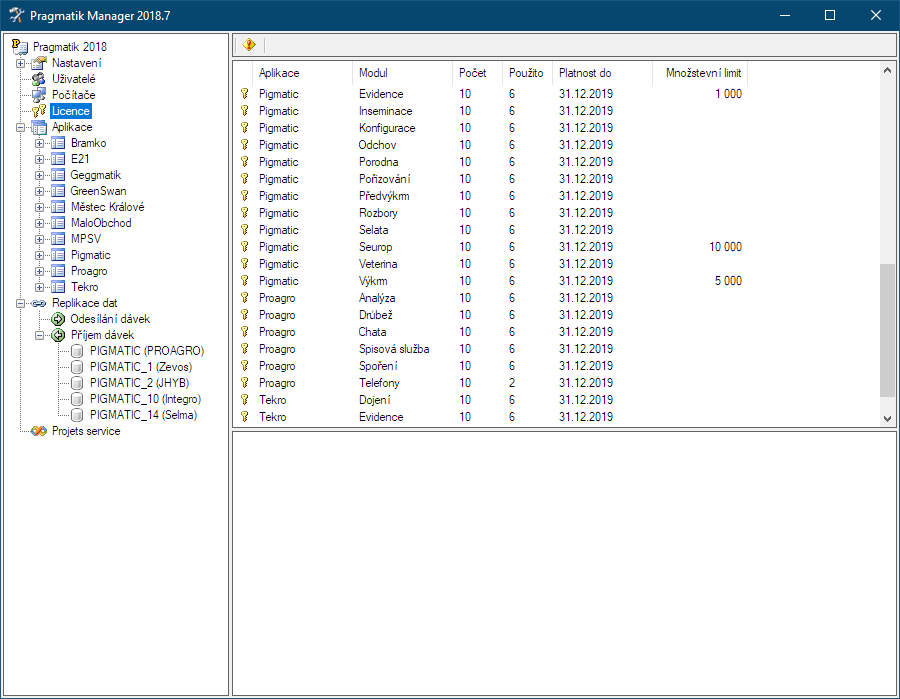The image size is (900, 699).
Task: Select PIGMATIC_2 (JHYB) in the tree
Action: [139, 383]
